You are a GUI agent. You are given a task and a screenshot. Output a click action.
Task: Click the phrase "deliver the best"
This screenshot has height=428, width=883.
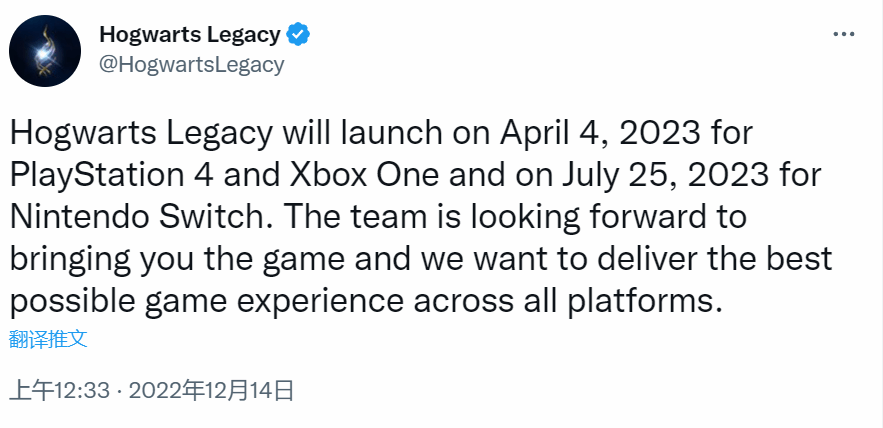point(714,258)
